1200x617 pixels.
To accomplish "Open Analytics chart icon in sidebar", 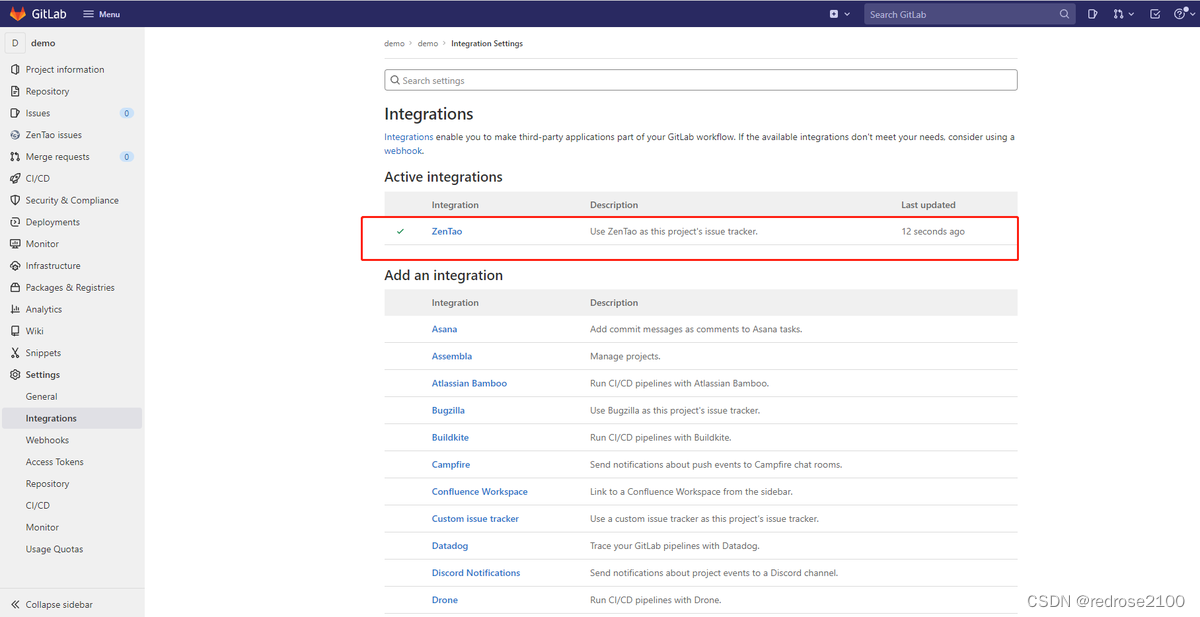I will [x=15, y=309].
